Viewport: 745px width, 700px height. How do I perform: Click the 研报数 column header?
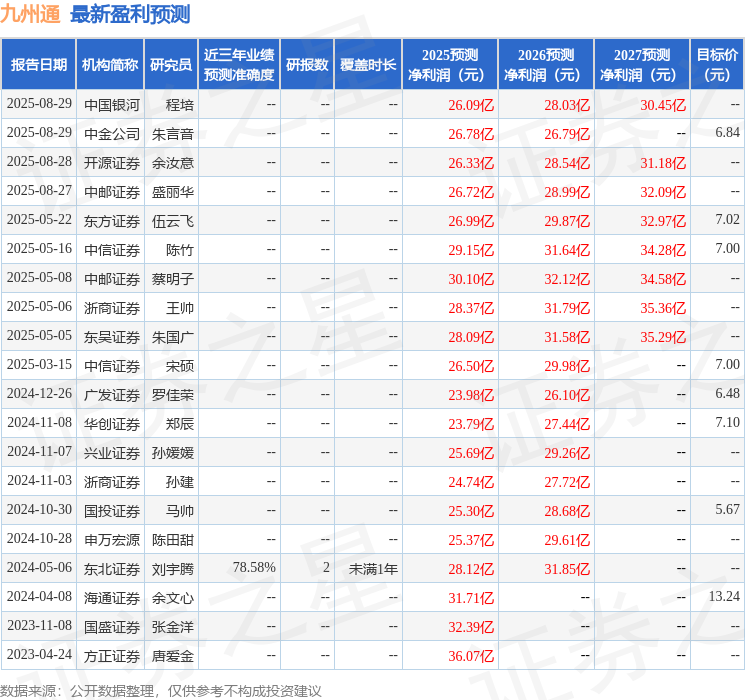(306, 65)
